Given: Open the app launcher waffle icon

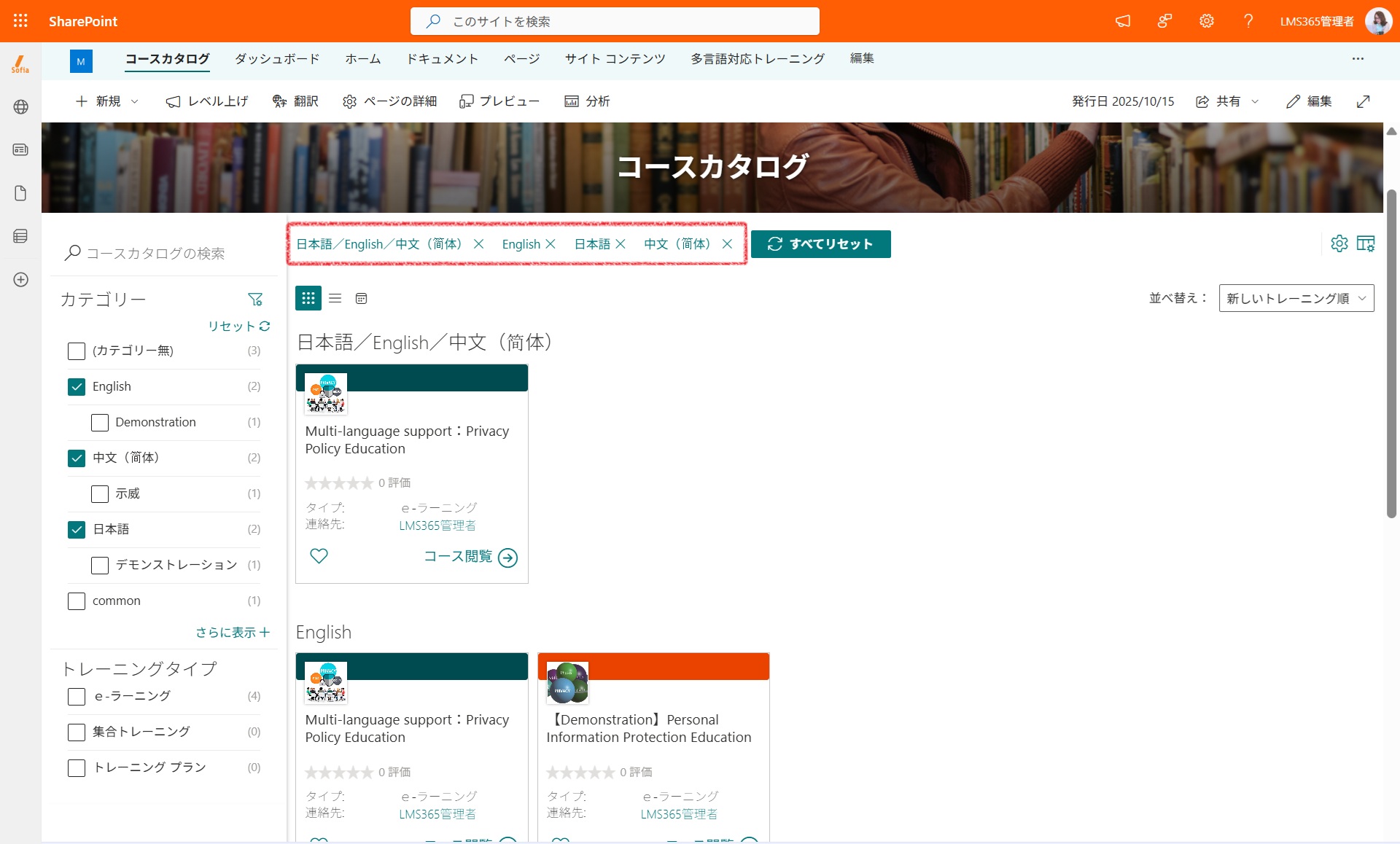Looking at the screenshot, I should click(x=20, y=21).
